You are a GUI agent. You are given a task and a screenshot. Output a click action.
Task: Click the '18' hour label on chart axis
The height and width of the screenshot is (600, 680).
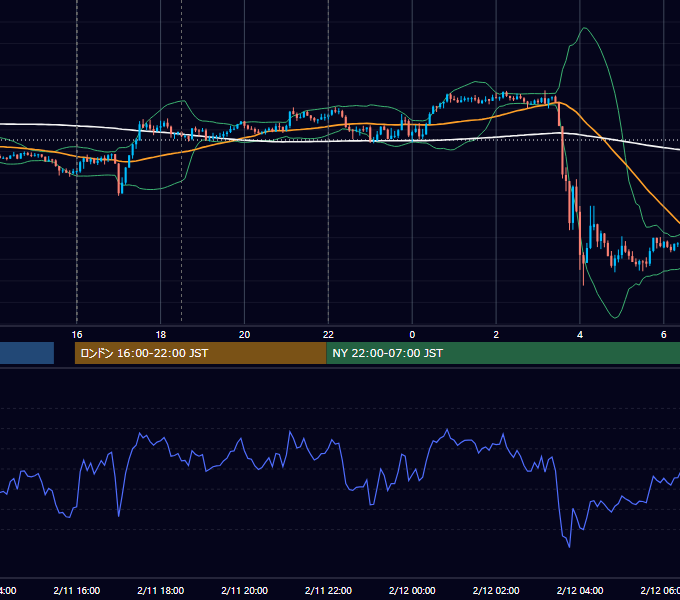coord(160,335)
